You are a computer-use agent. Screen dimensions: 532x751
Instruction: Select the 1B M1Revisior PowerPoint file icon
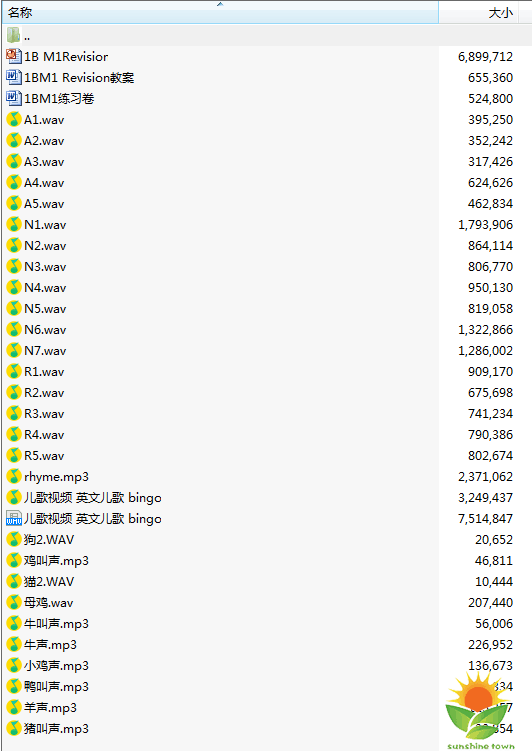coord(13,56)
